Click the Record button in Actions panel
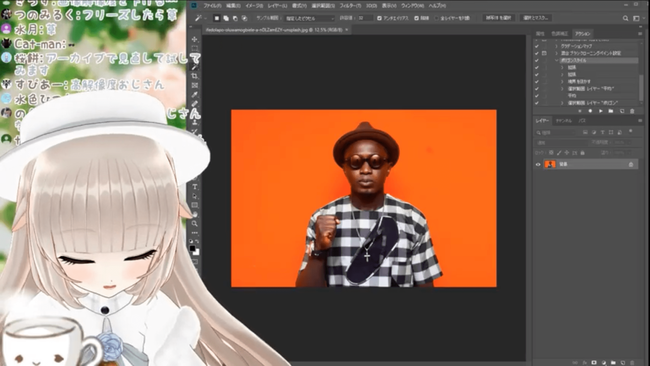This screenshot has height=366, width=650. pyautogui.click(x=590, y=111)
